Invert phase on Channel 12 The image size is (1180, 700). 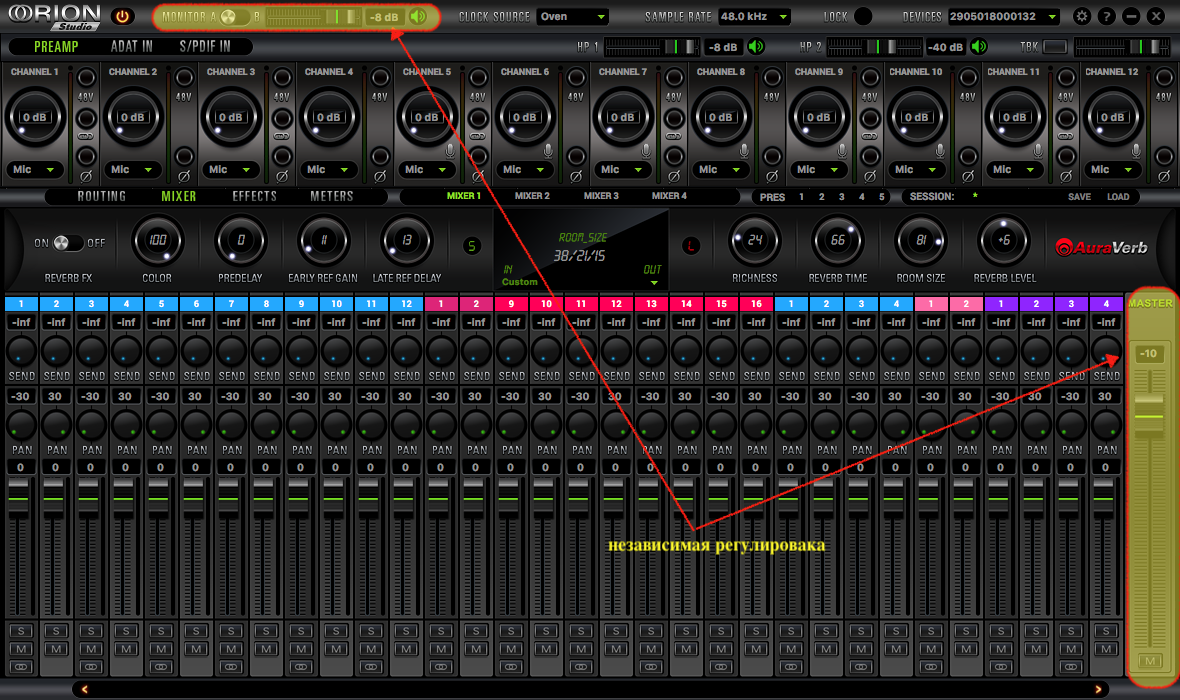[x=1163, y=176]
